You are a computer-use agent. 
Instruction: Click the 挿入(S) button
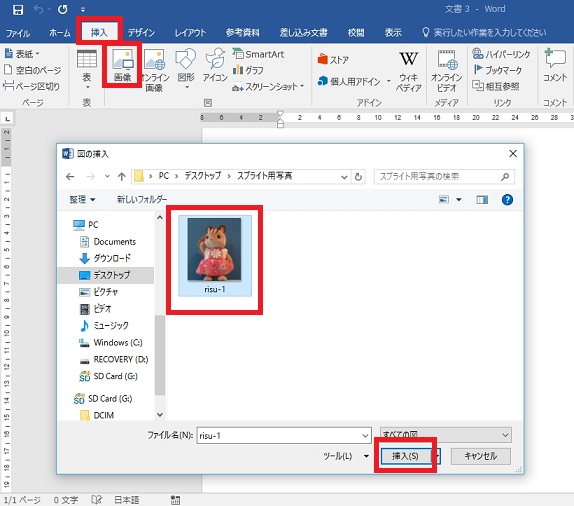406,456
